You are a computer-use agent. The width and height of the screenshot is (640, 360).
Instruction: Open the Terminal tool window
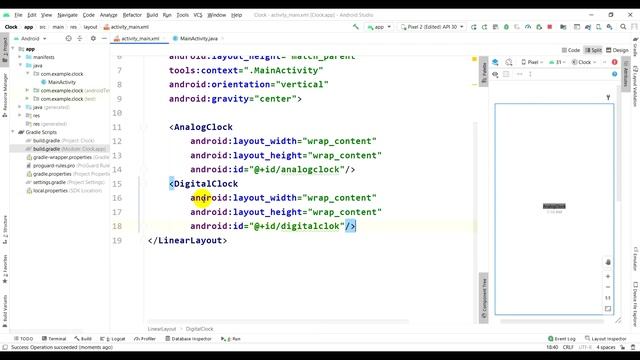[x=54, y=339]
